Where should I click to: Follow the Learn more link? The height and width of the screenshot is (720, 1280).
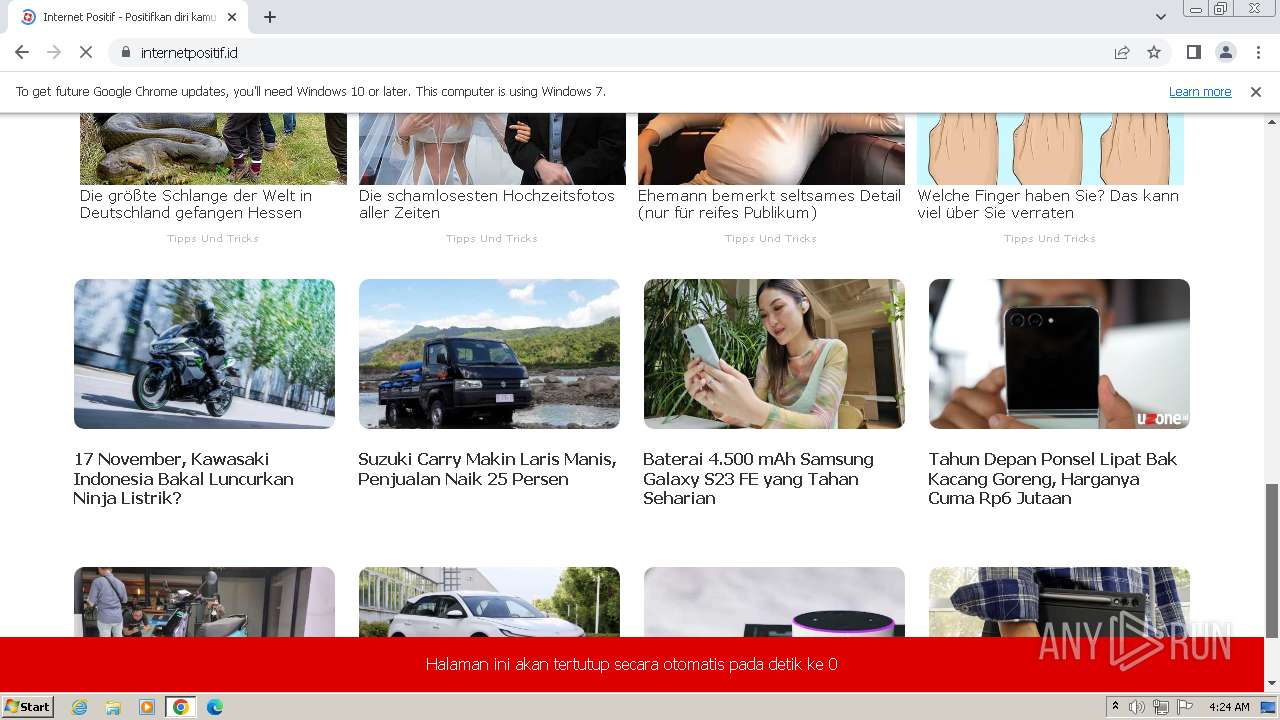coord(1200,91)
